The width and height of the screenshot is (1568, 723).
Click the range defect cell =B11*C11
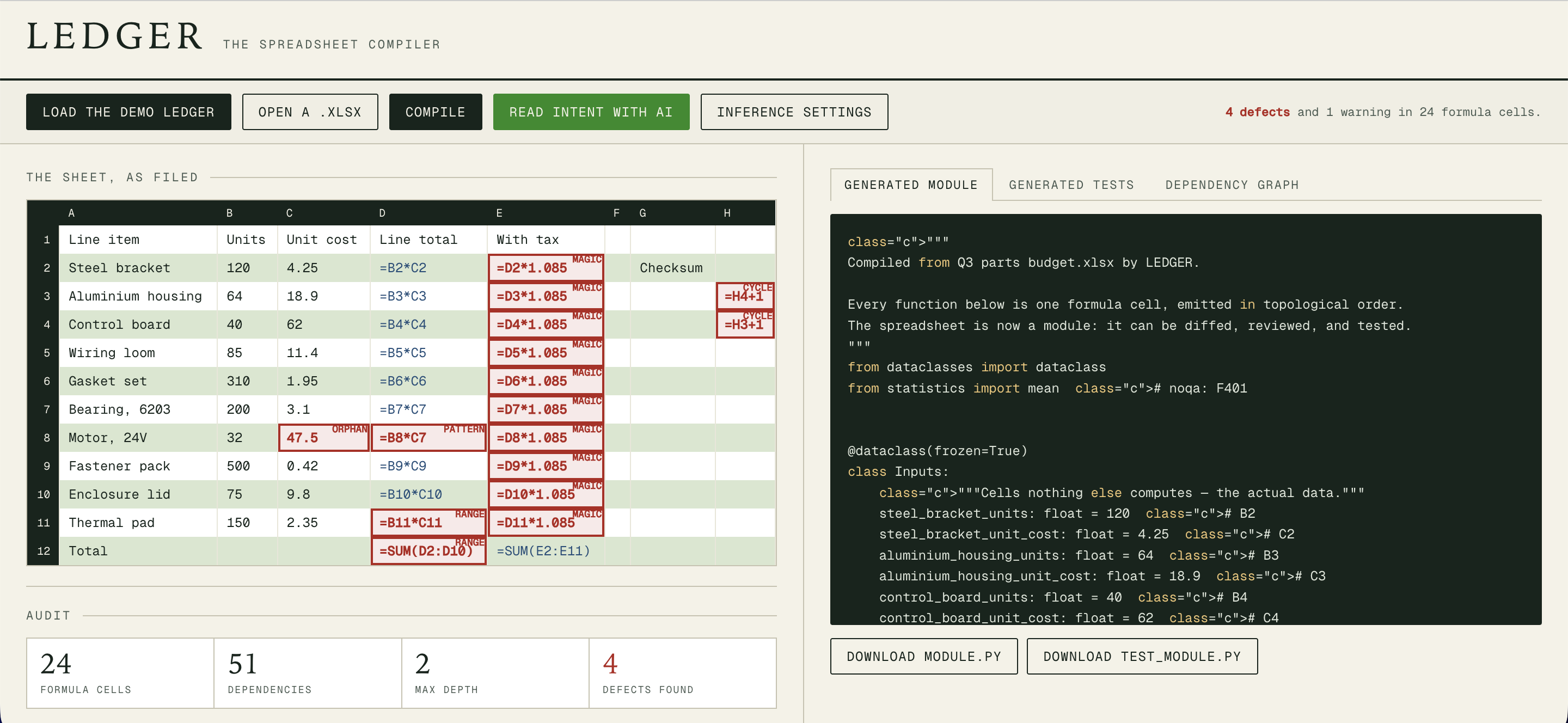click(x=428, y=523)
